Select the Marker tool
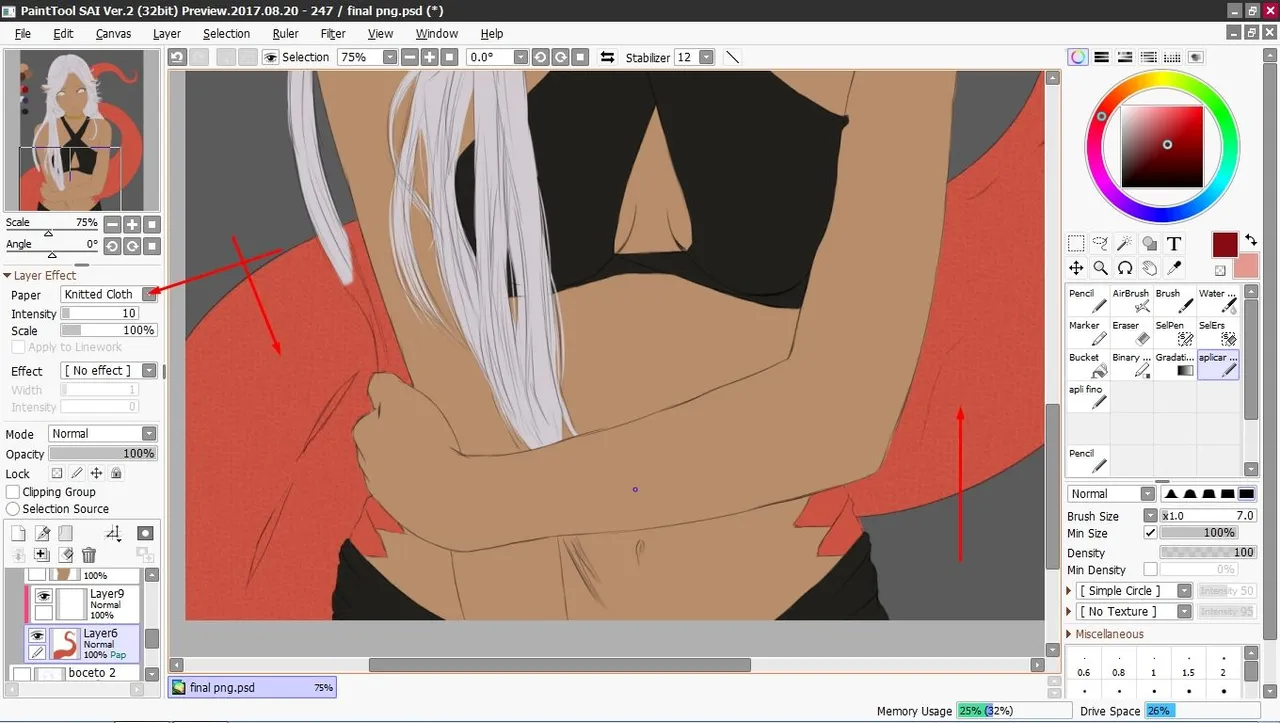The image size is (1280, 723). click(x=1087, y=333)
